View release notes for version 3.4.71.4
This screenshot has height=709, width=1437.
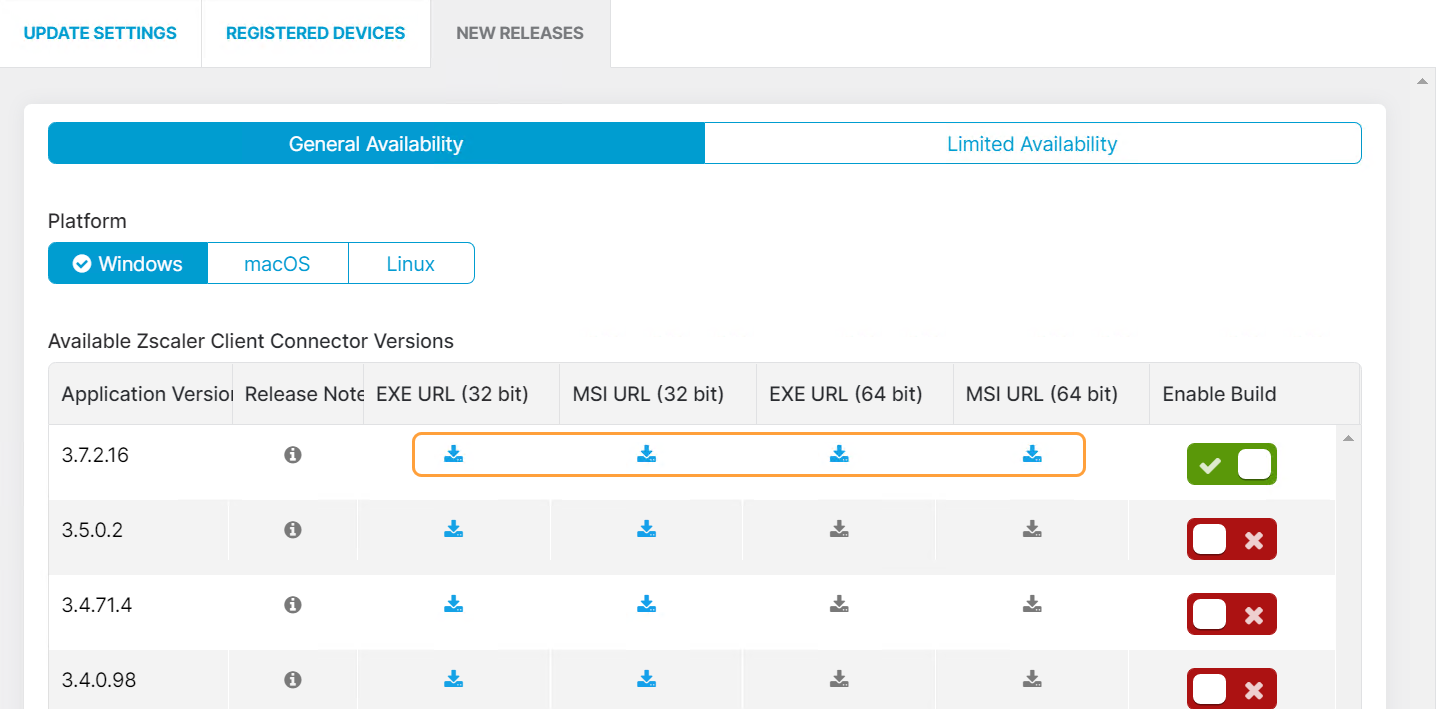(292, 604)
